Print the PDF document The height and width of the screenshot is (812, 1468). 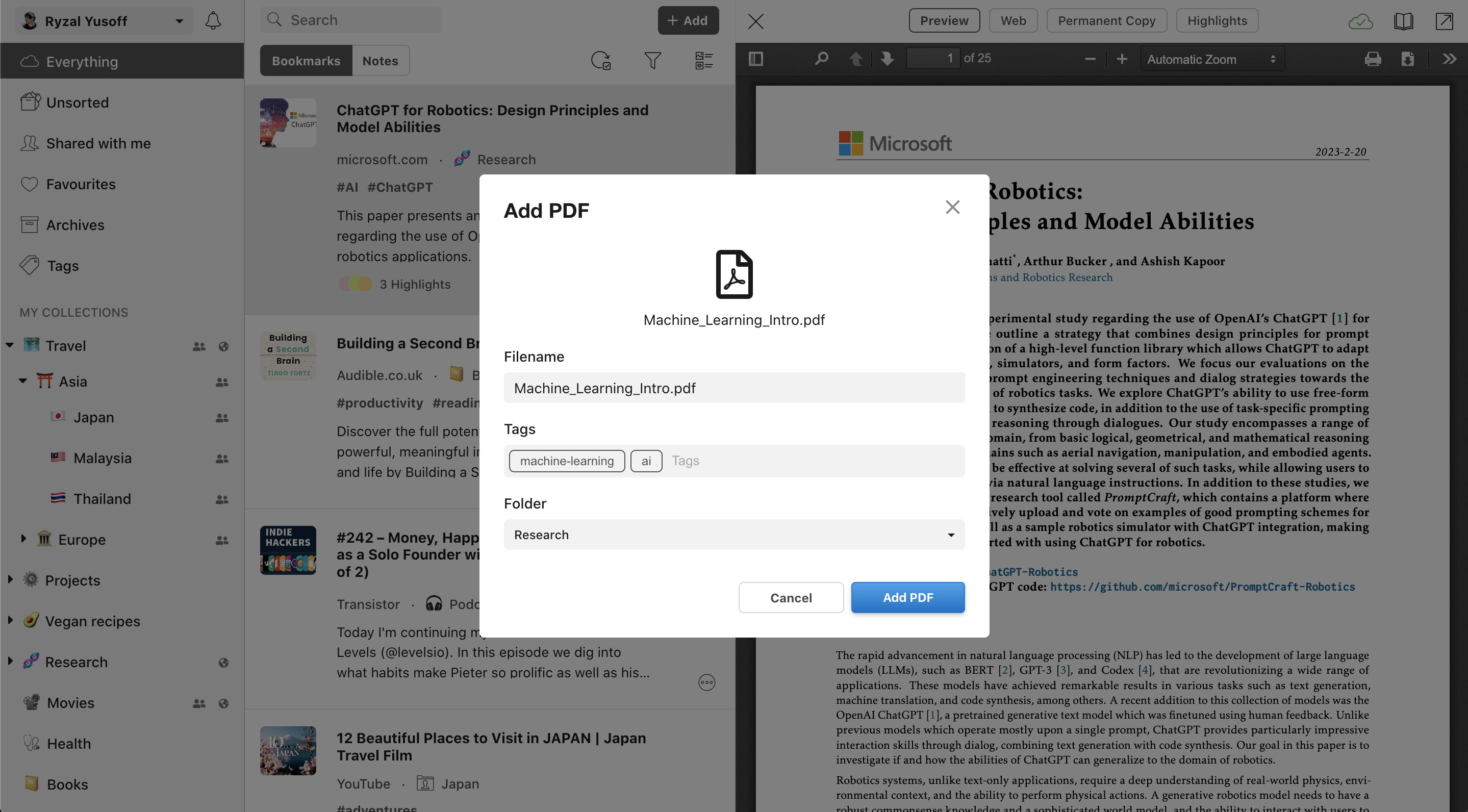pyautogui.click(x=1373, y=59)
